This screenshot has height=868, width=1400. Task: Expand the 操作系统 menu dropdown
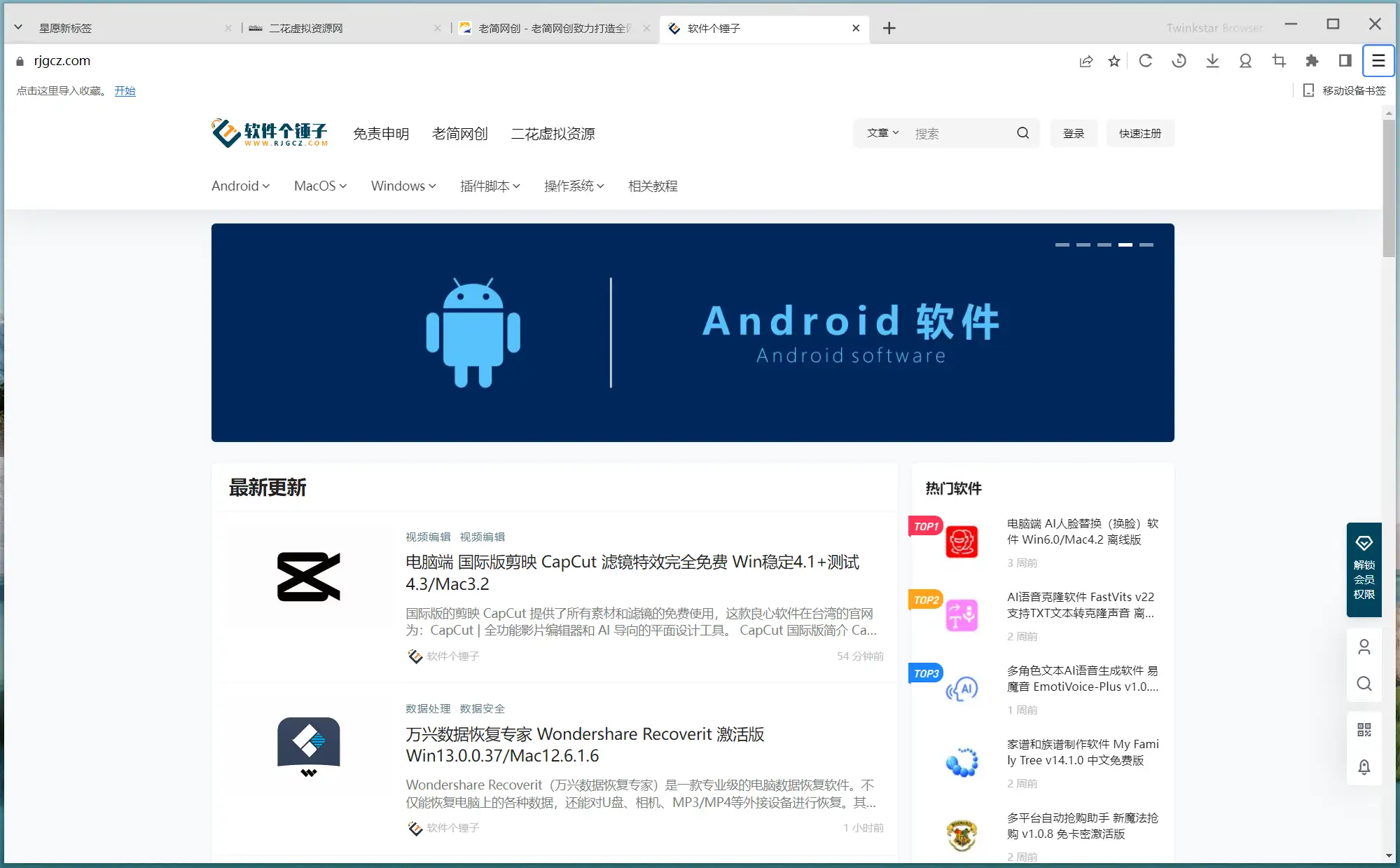[x=574, y=186]
